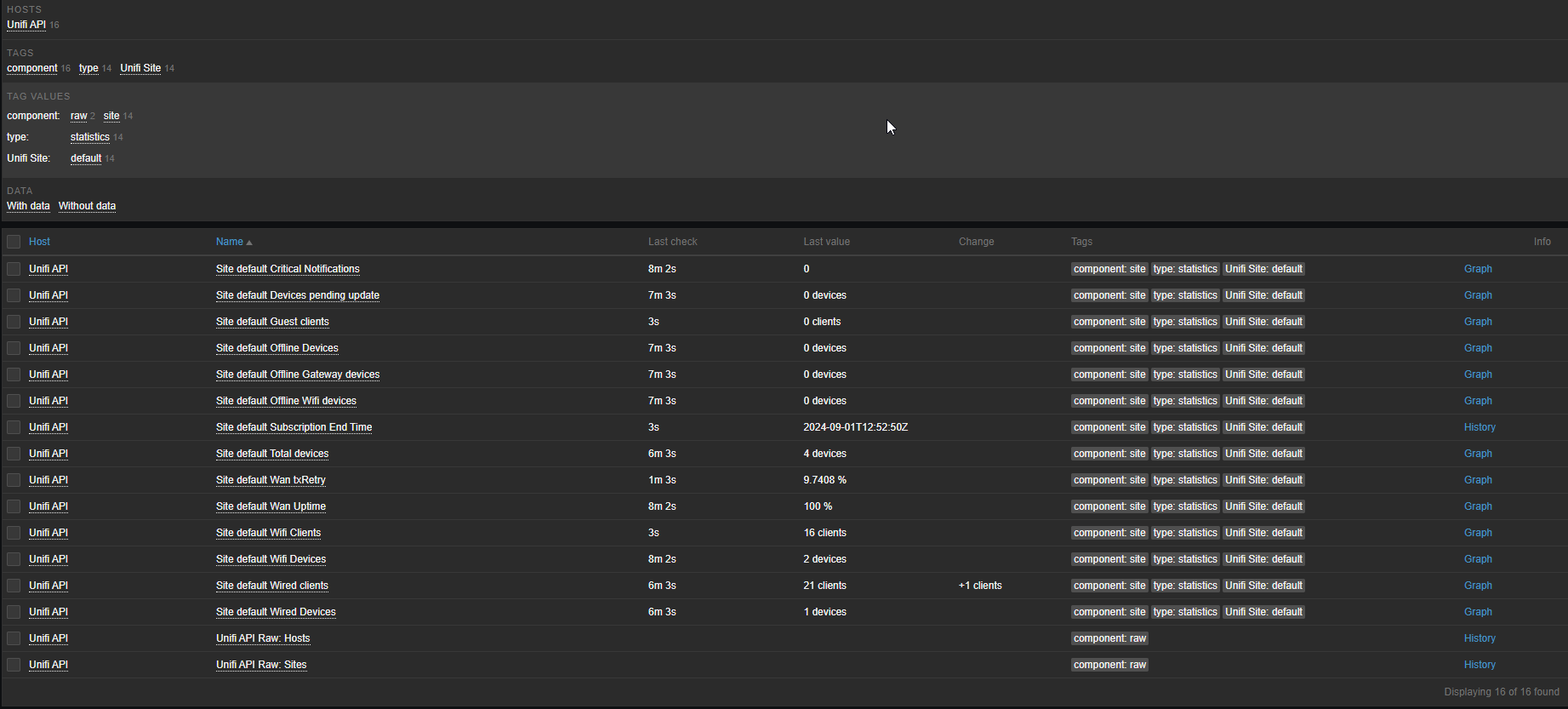The height and width of the screenshot is (709, 1568).
Task: Open Site default Wan Uptime item
Action: (x=271, y=506)
